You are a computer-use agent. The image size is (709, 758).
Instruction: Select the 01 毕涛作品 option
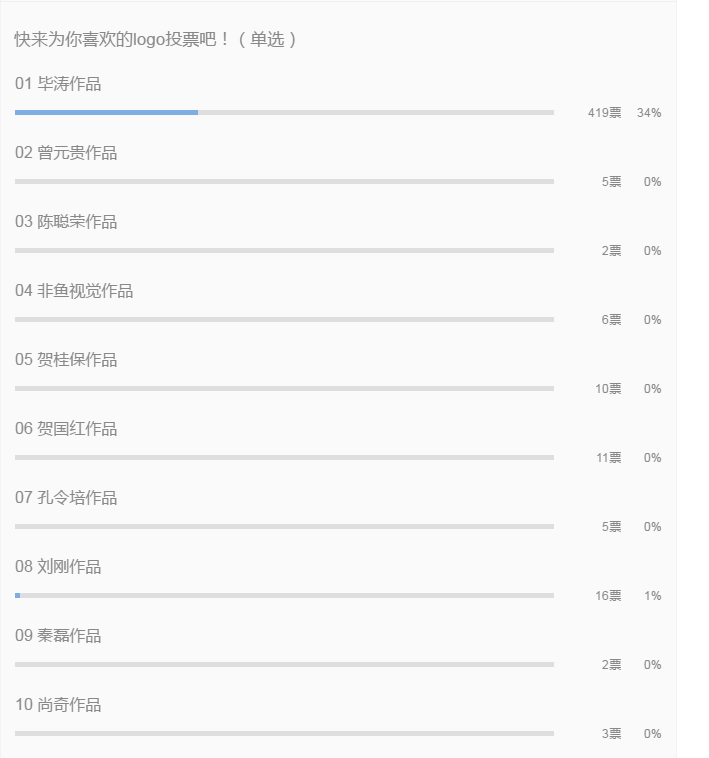click(58, 84)
